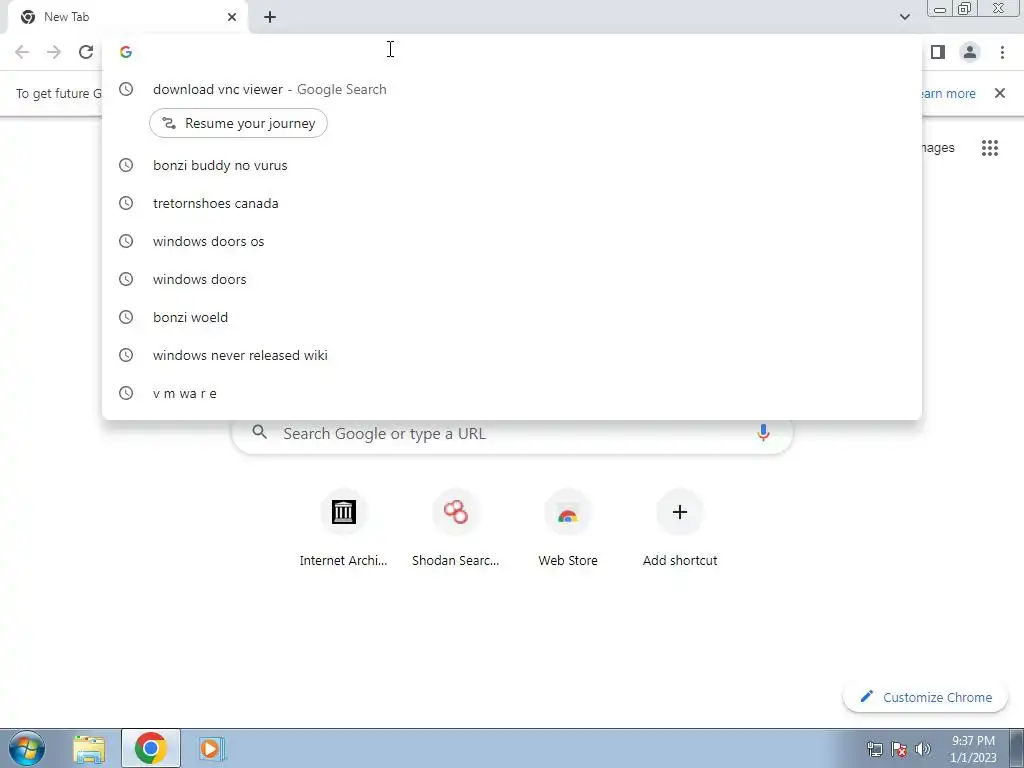Click the Show desktop strip

pyautogui.click(x=1017, y=748)
